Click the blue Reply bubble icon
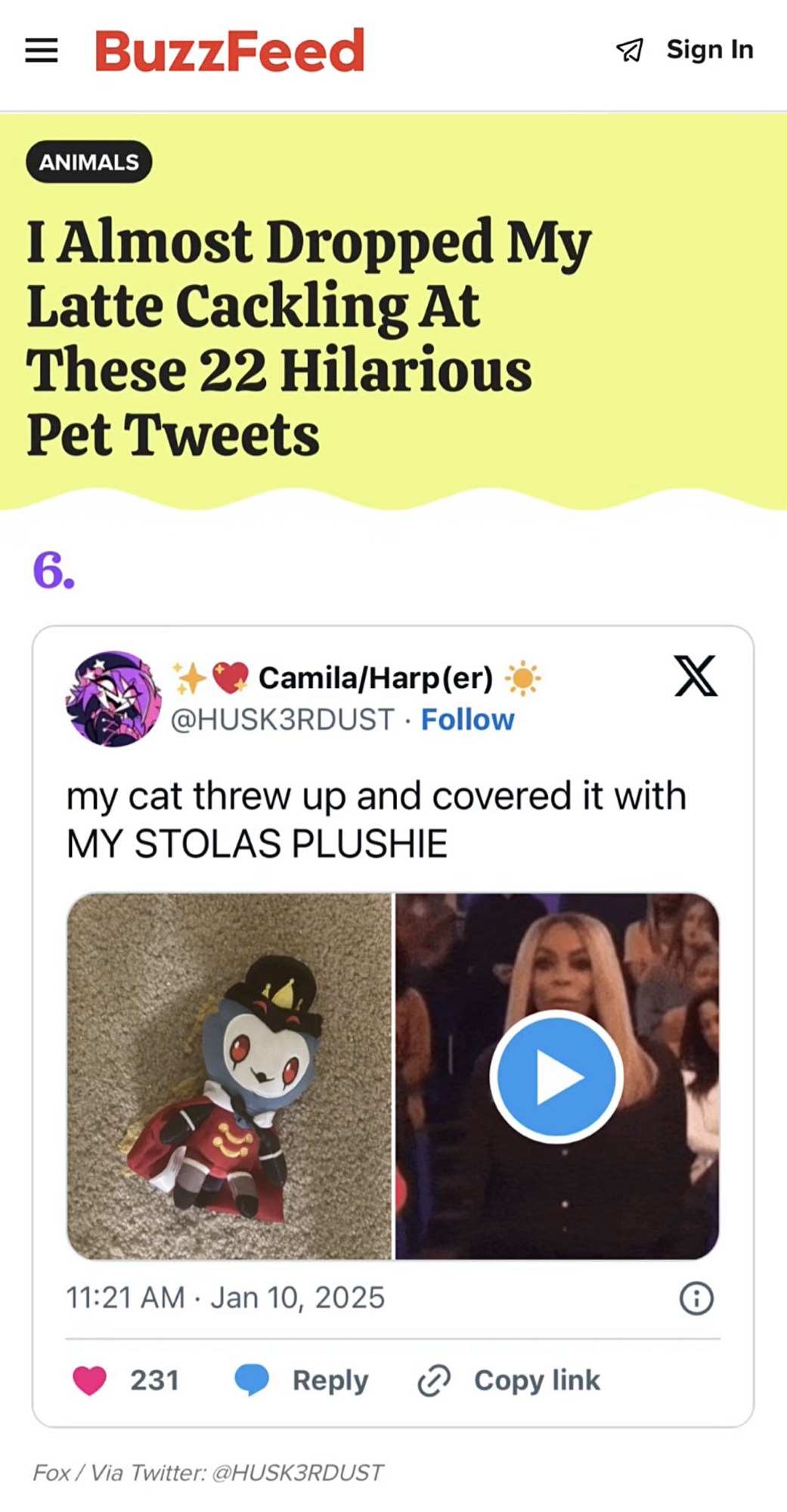This screenshot has width=787, height=1512. tap(252, 1380)
